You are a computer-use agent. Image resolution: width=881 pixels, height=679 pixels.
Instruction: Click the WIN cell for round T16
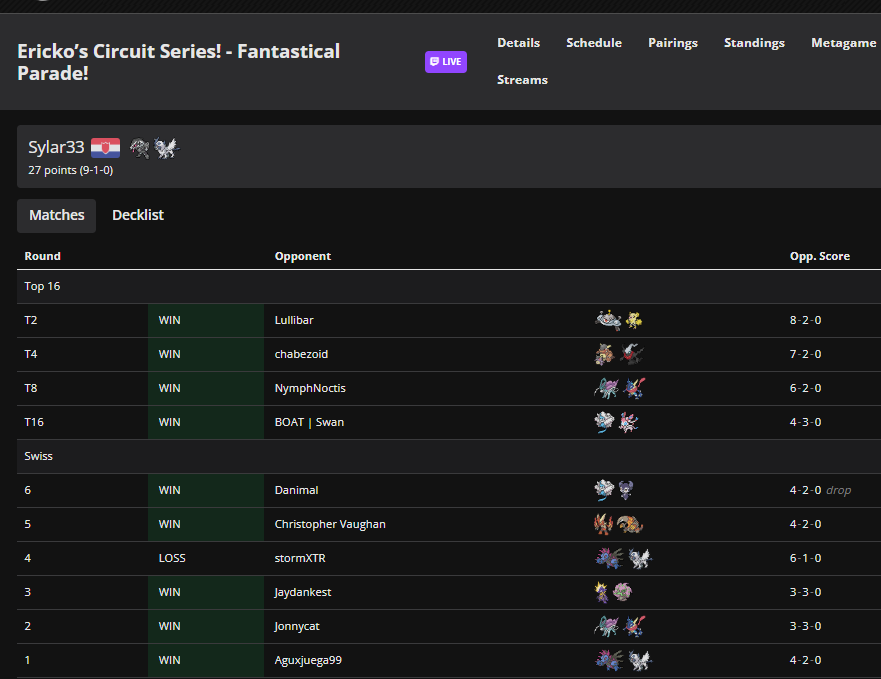206,422
